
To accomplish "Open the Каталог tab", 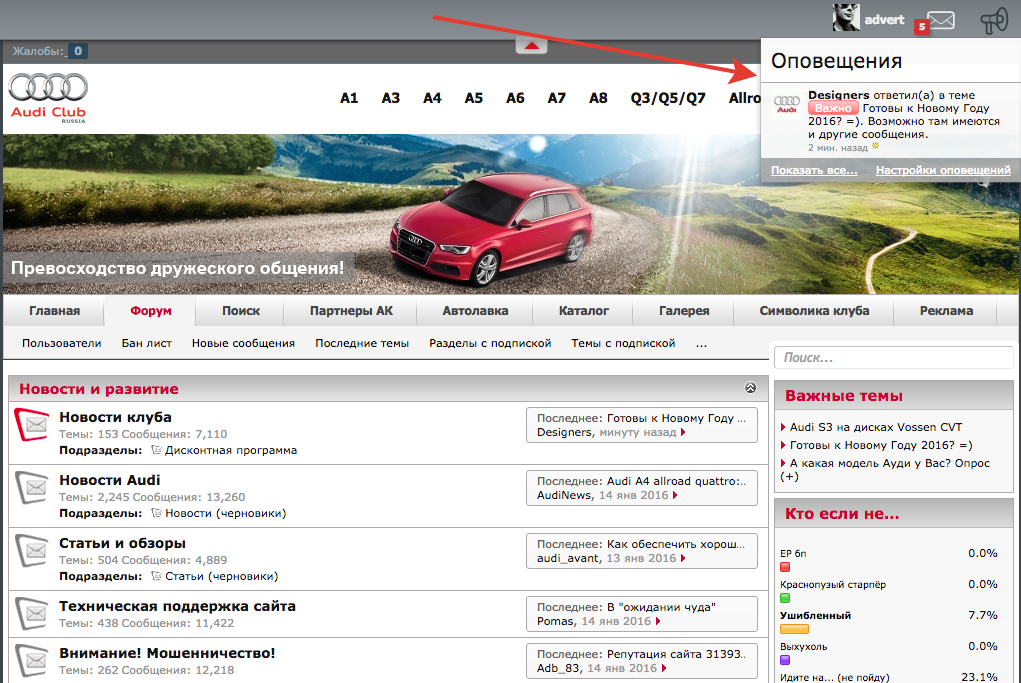I will (583, 311).
